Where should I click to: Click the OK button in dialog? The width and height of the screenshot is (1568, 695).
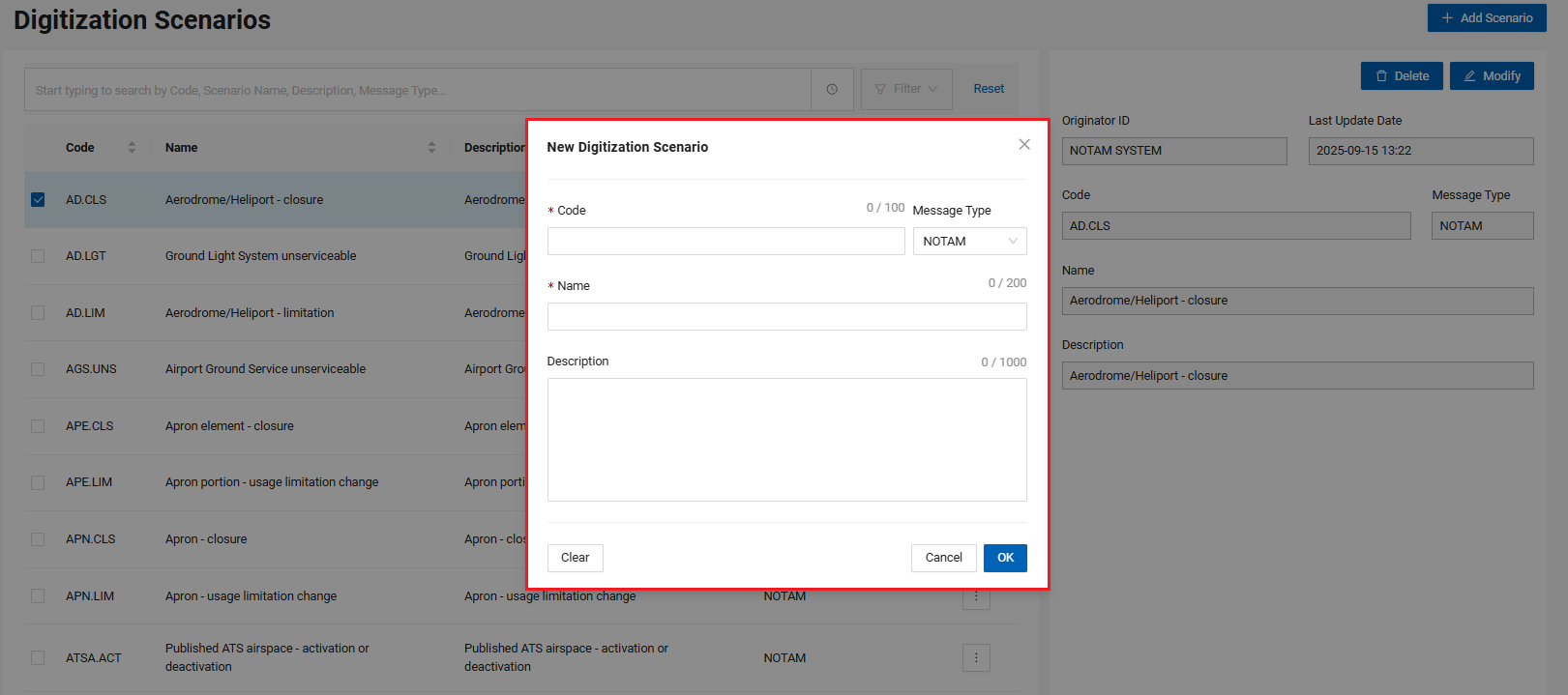click(1005, 558)
